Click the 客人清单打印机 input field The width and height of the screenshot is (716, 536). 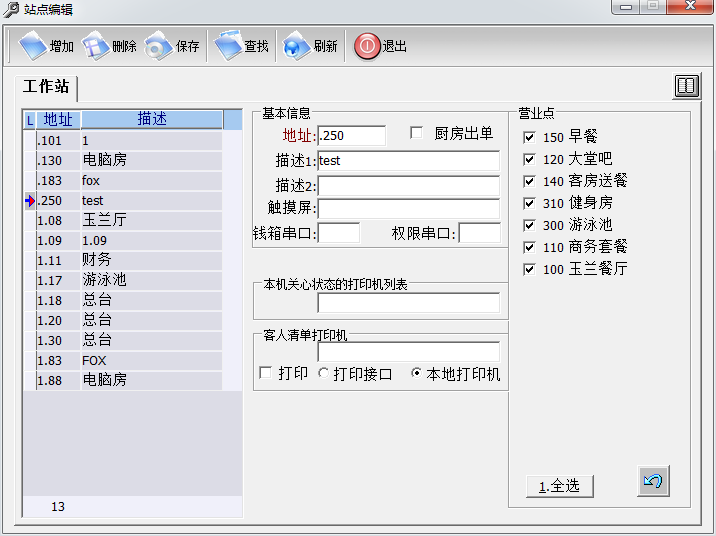(x=409, y=352)
